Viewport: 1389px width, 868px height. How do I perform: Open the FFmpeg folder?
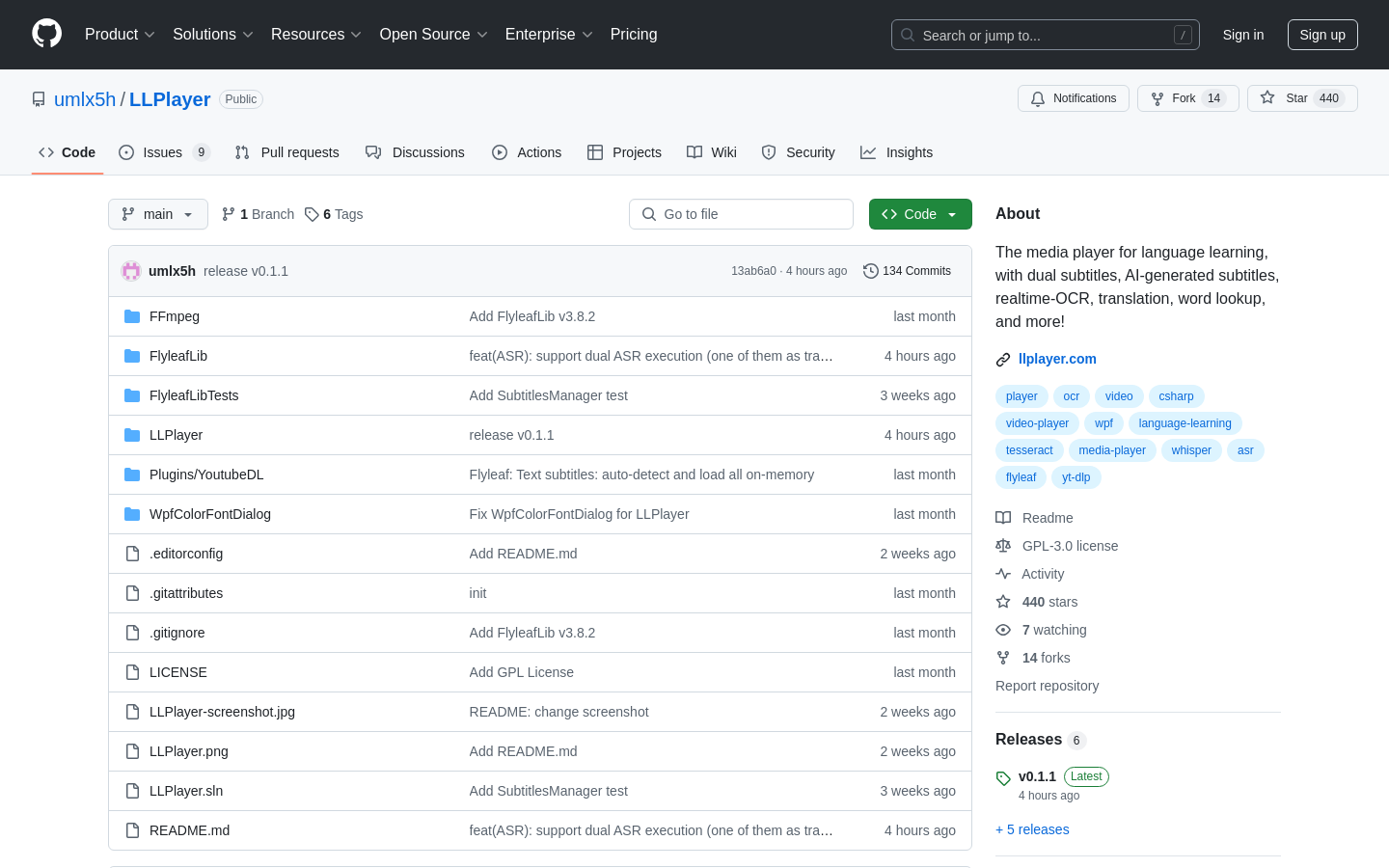175,316
